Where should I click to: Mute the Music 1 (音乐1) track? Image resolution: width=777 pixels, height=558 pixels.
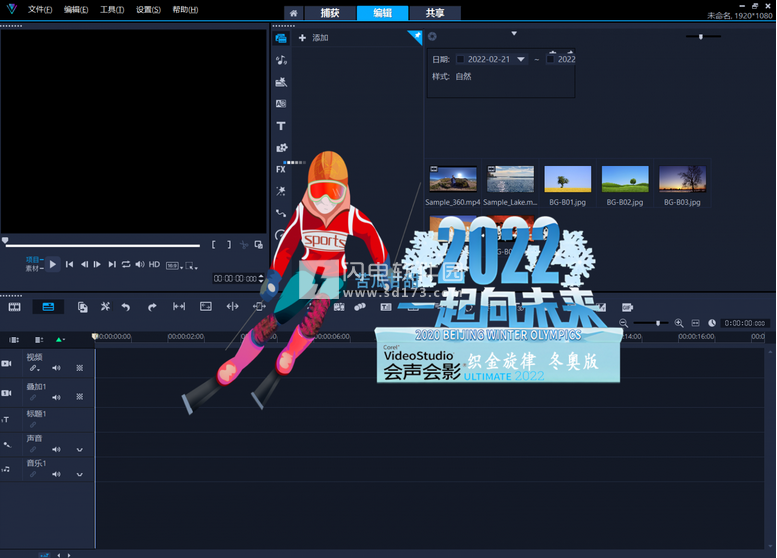pyautogui.click(x=56, y=474)
